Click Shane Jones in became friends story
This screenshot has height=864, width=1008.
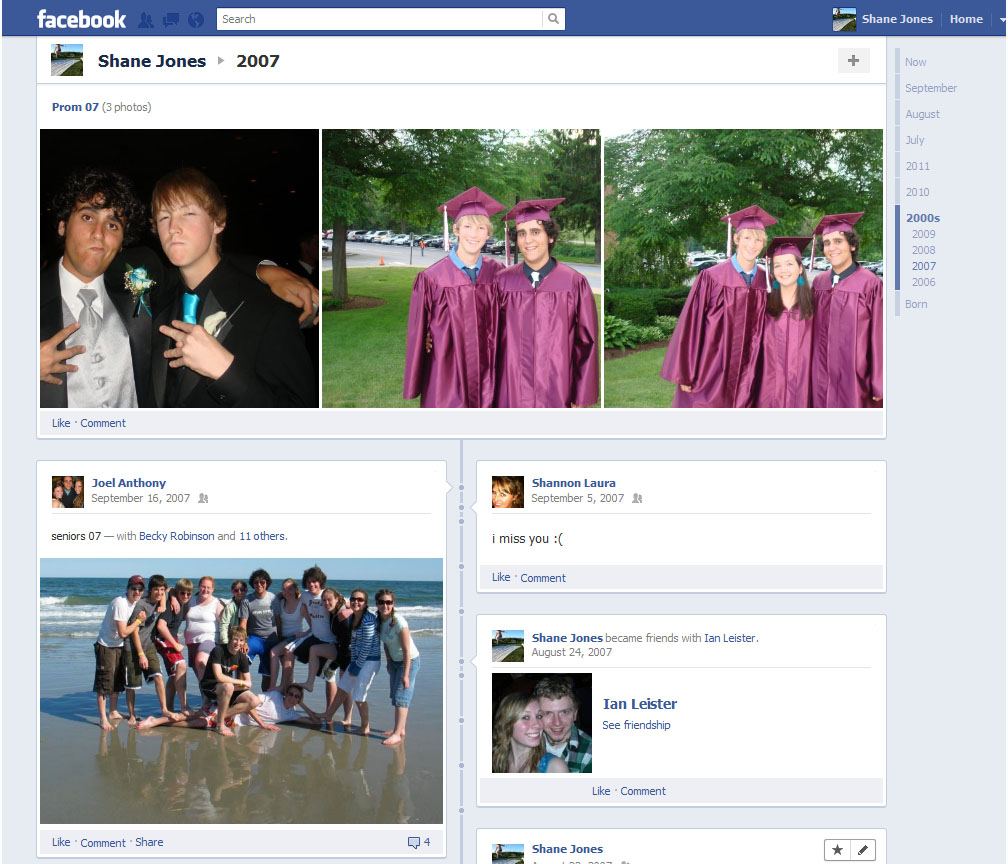coord(567,638)
